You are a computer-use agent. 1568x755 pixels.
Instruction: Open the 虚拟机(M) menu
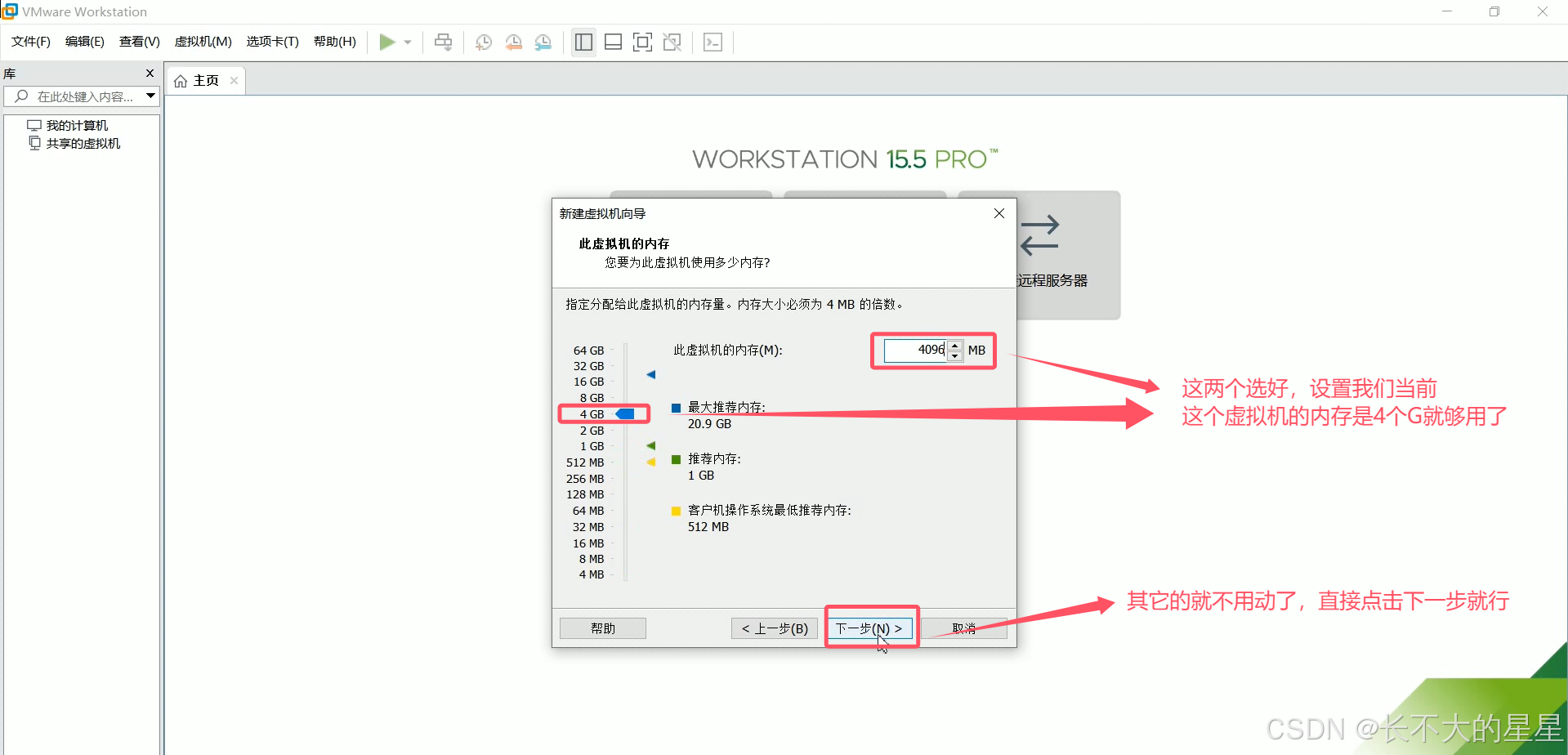(203, 42)
